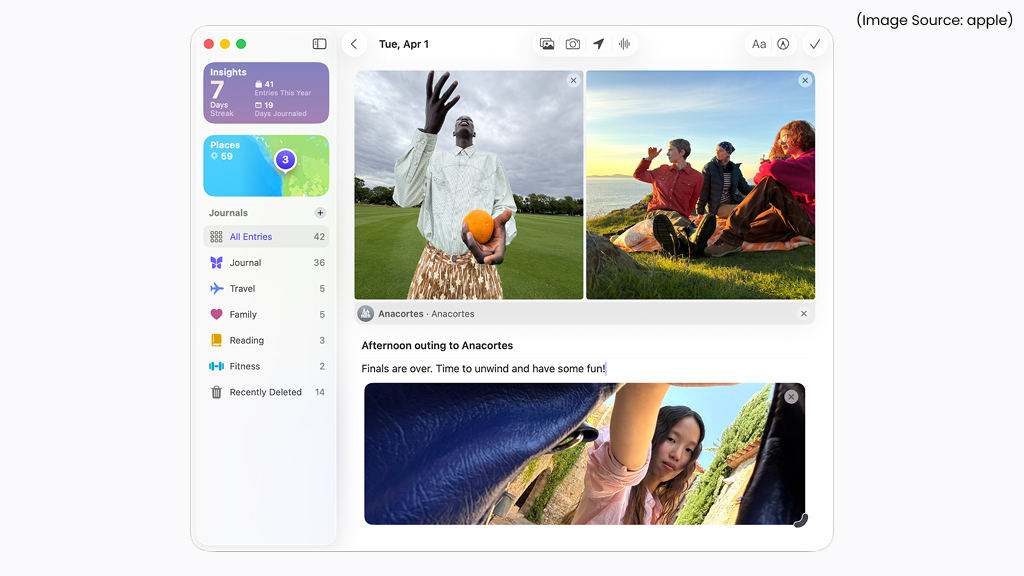Select All Entries in Journals list

(252, 236)
